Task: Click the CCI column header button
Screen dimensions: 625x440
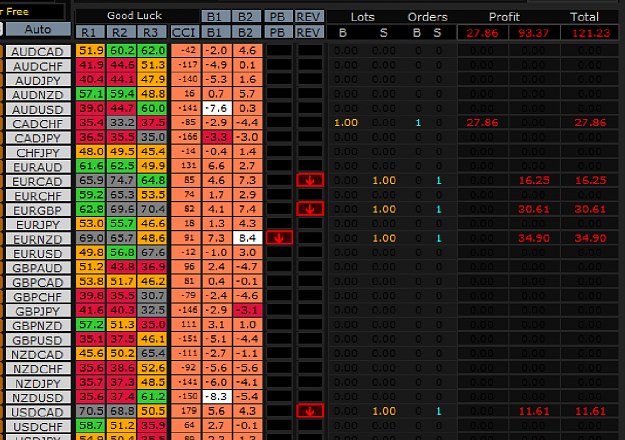Action: pyautogui.click(x=185, y=32)
